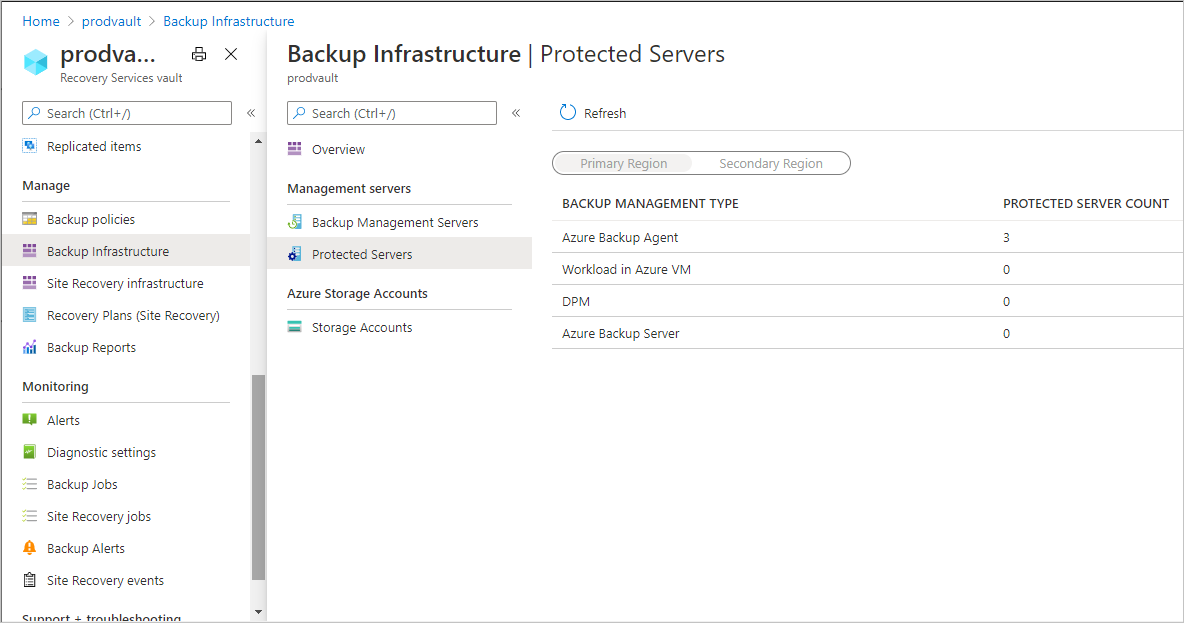This screenshot has height=623, width=1184.
Task: Click the Diagnostic settings icon
Action: [29, 452]
